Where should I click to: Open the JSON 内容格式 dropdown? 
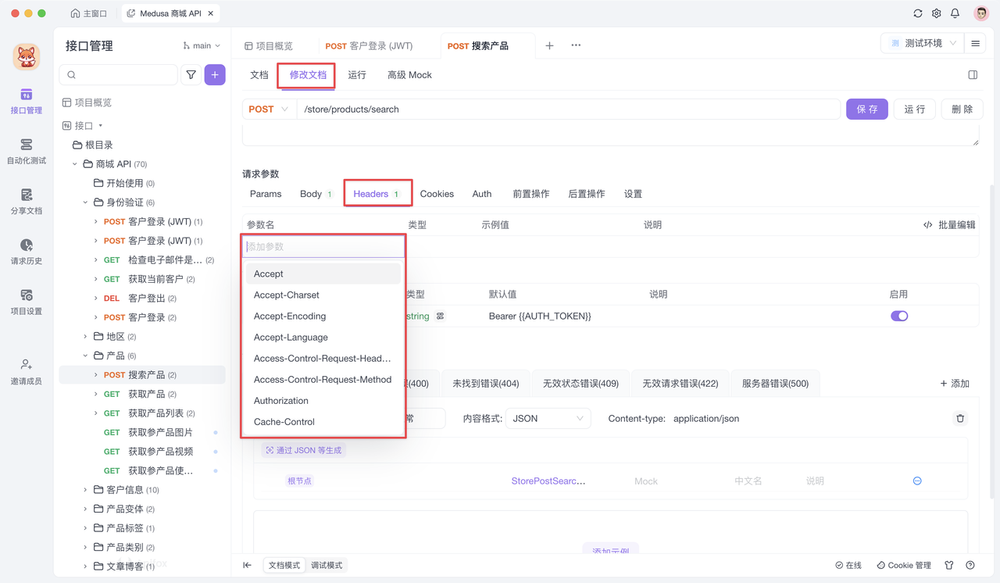click(x=548, y=418)
